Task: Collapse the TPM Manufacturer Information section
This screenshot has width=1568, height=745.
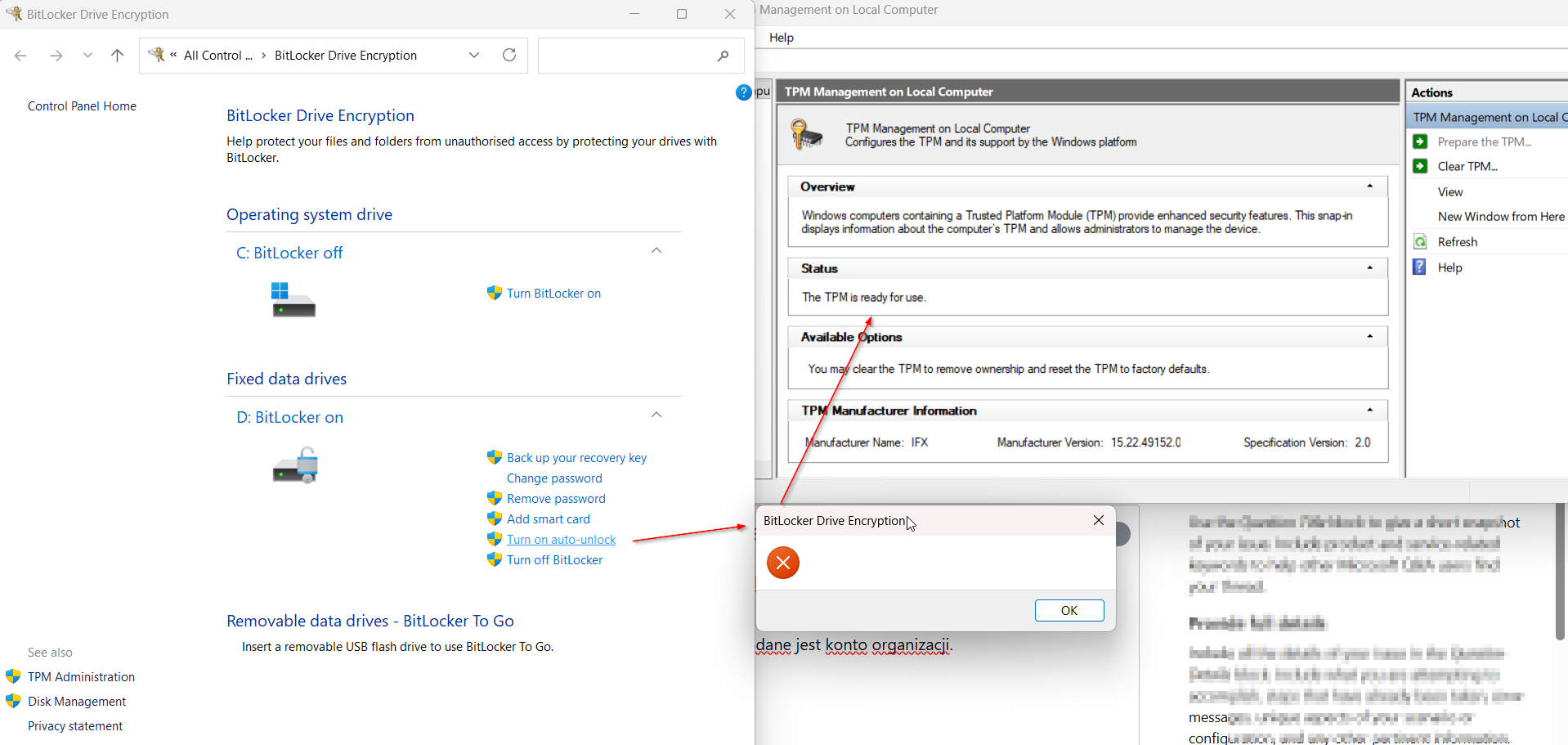Action: pos(1370,411)
